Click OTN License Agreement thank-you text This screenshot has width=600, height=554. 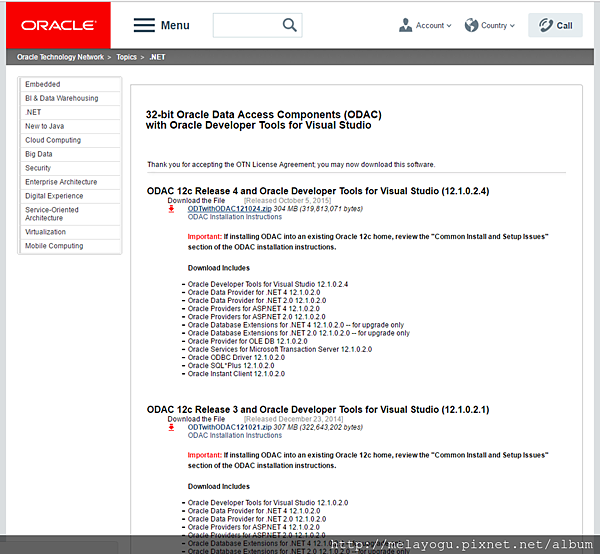click(291, 165)
